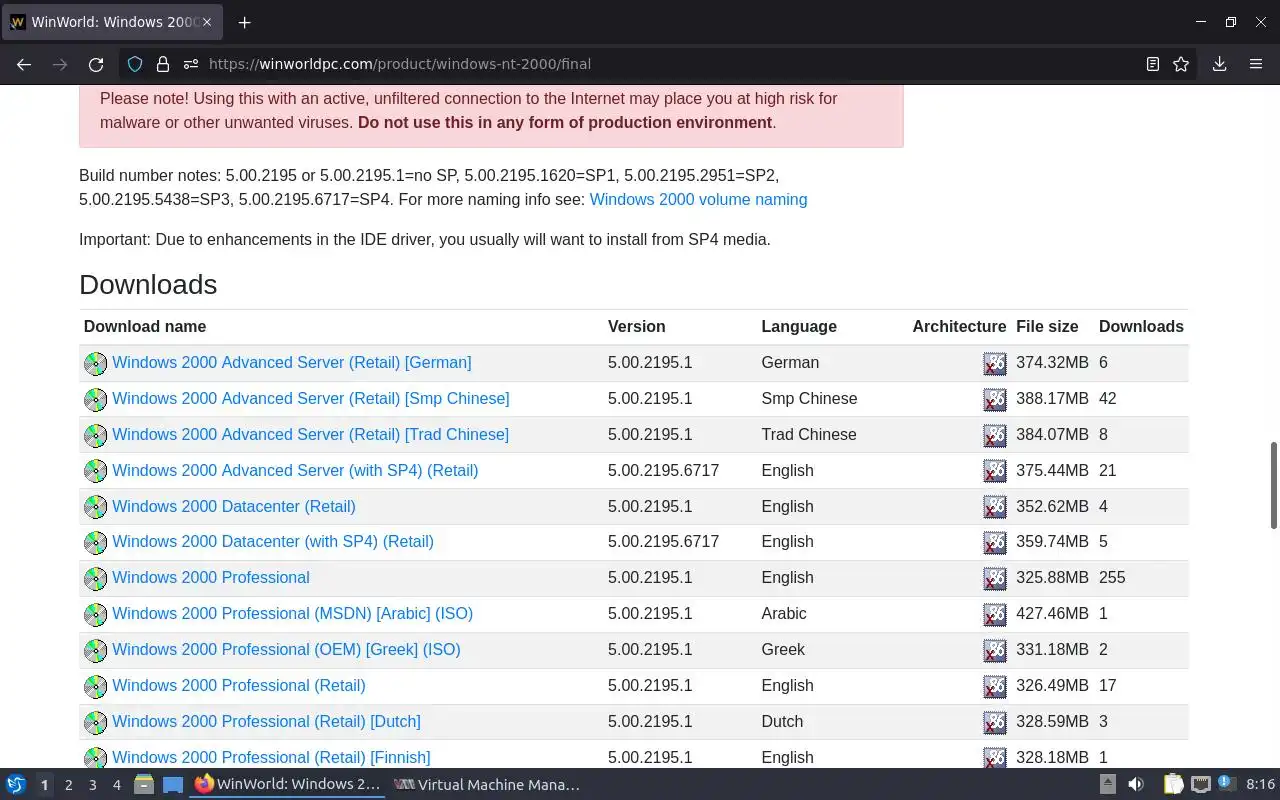Open a new browser tab
Viewport: 1280px width, 800px height.
(x=244, y=22)
